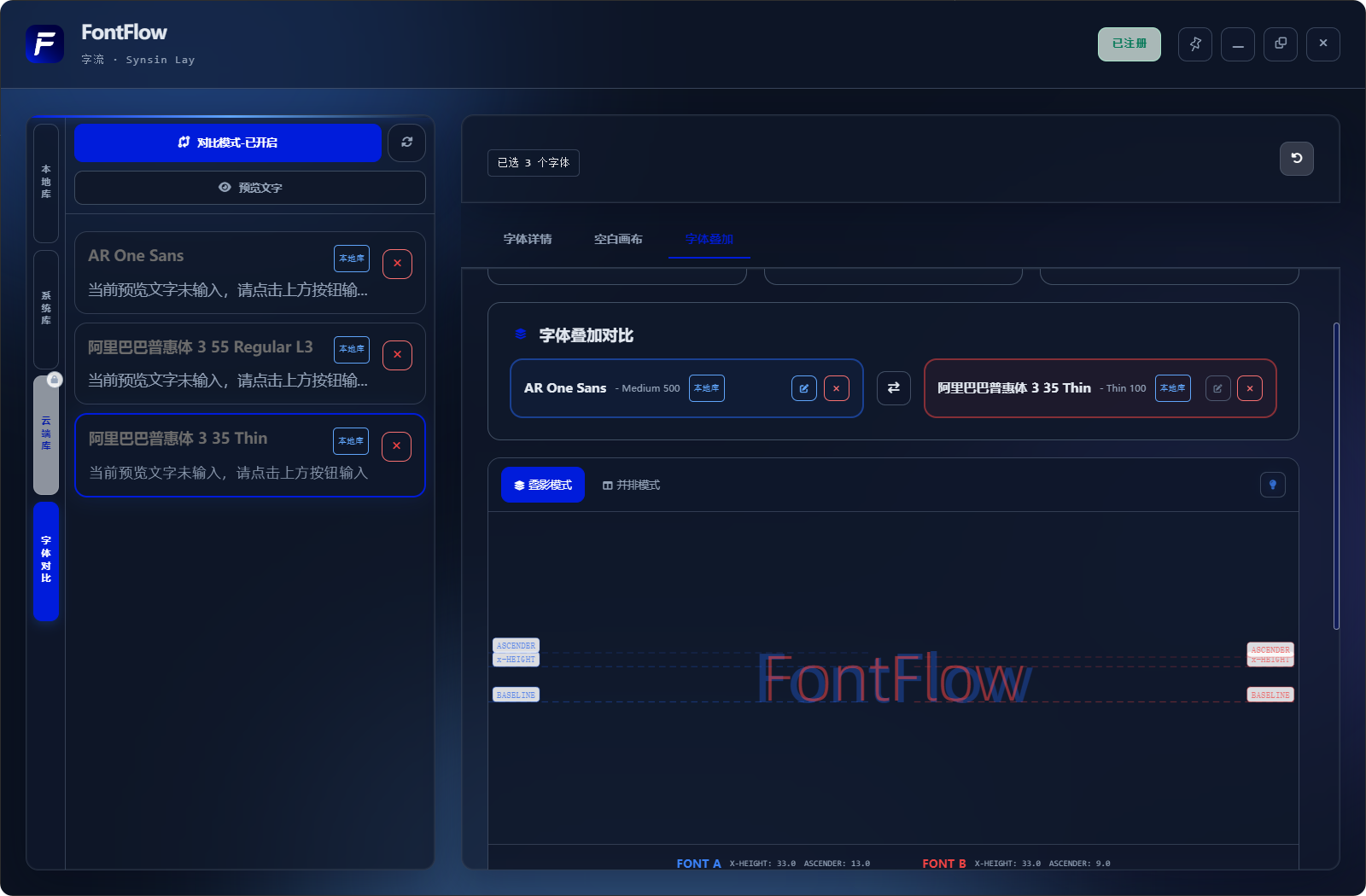Reset the selection with the undo icon

click(x=1297, y=159)
